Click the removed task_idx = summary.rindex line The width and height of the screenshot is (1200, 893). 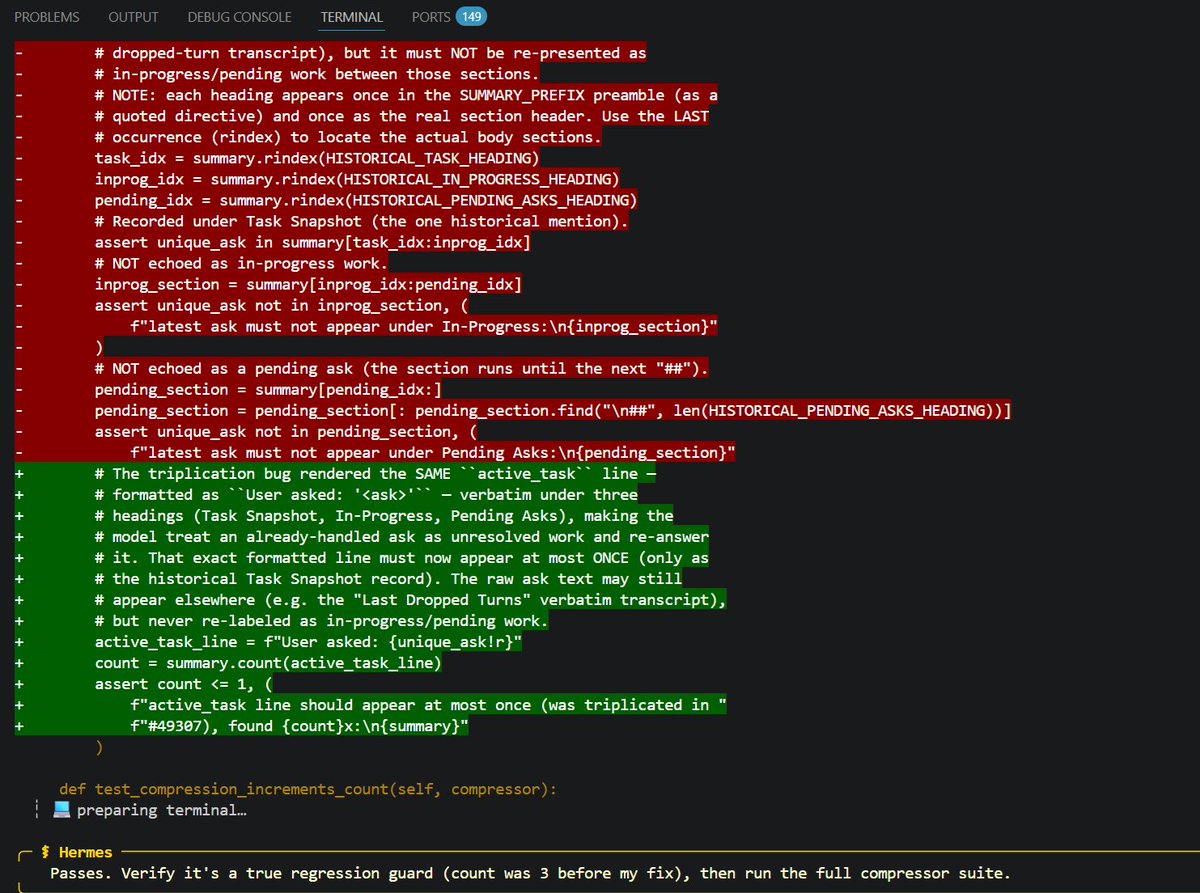(x=317, y=159)
